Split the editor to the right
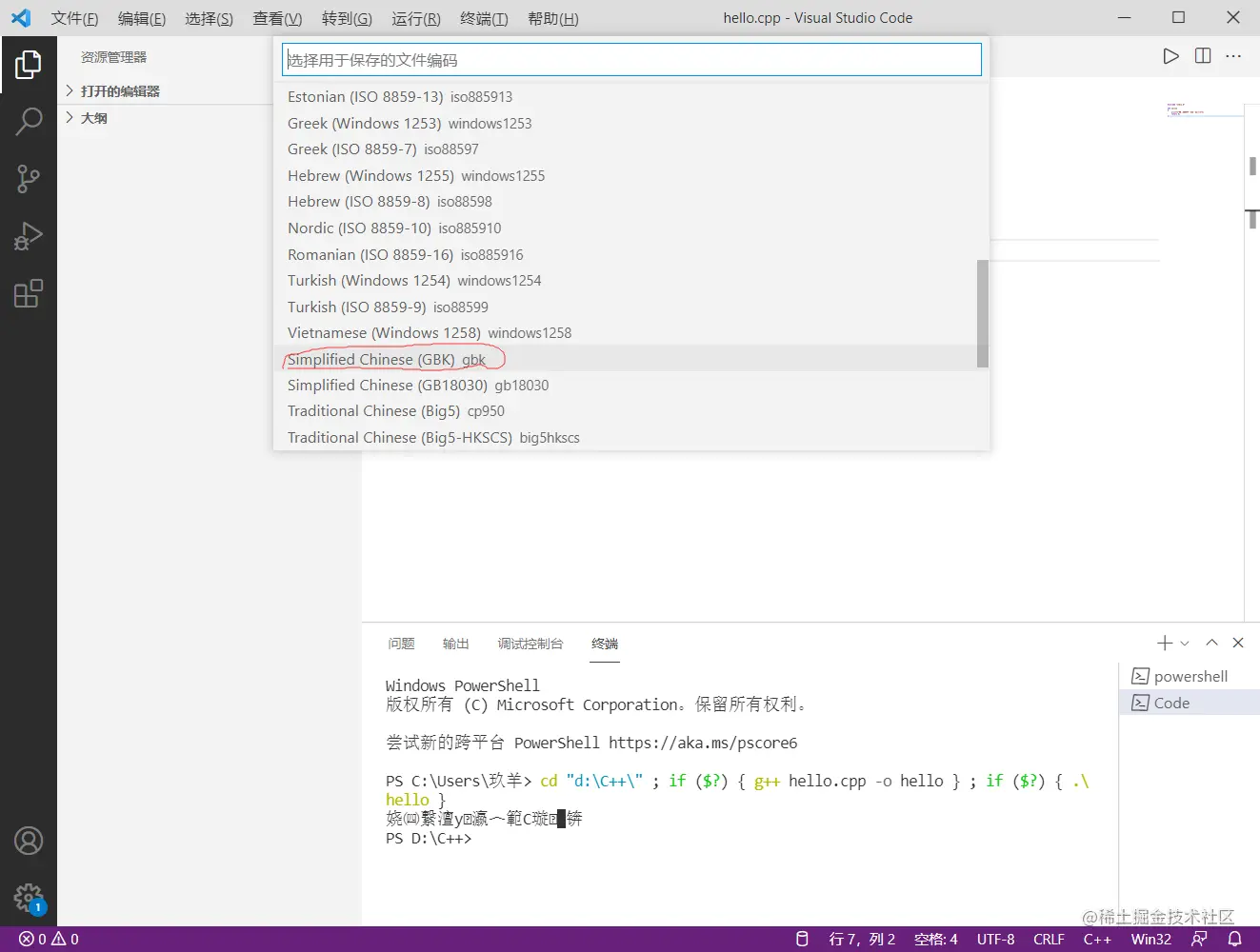 1203,56
